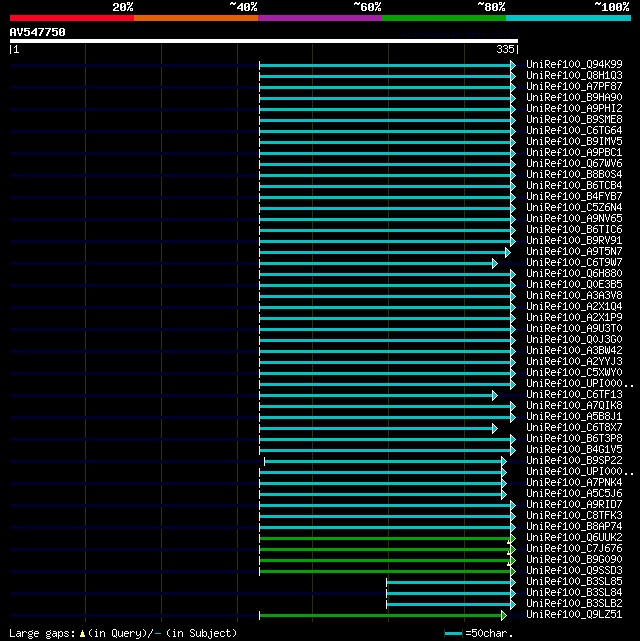Click the UniRef100_B6TCB4 label

click(574, 186)
